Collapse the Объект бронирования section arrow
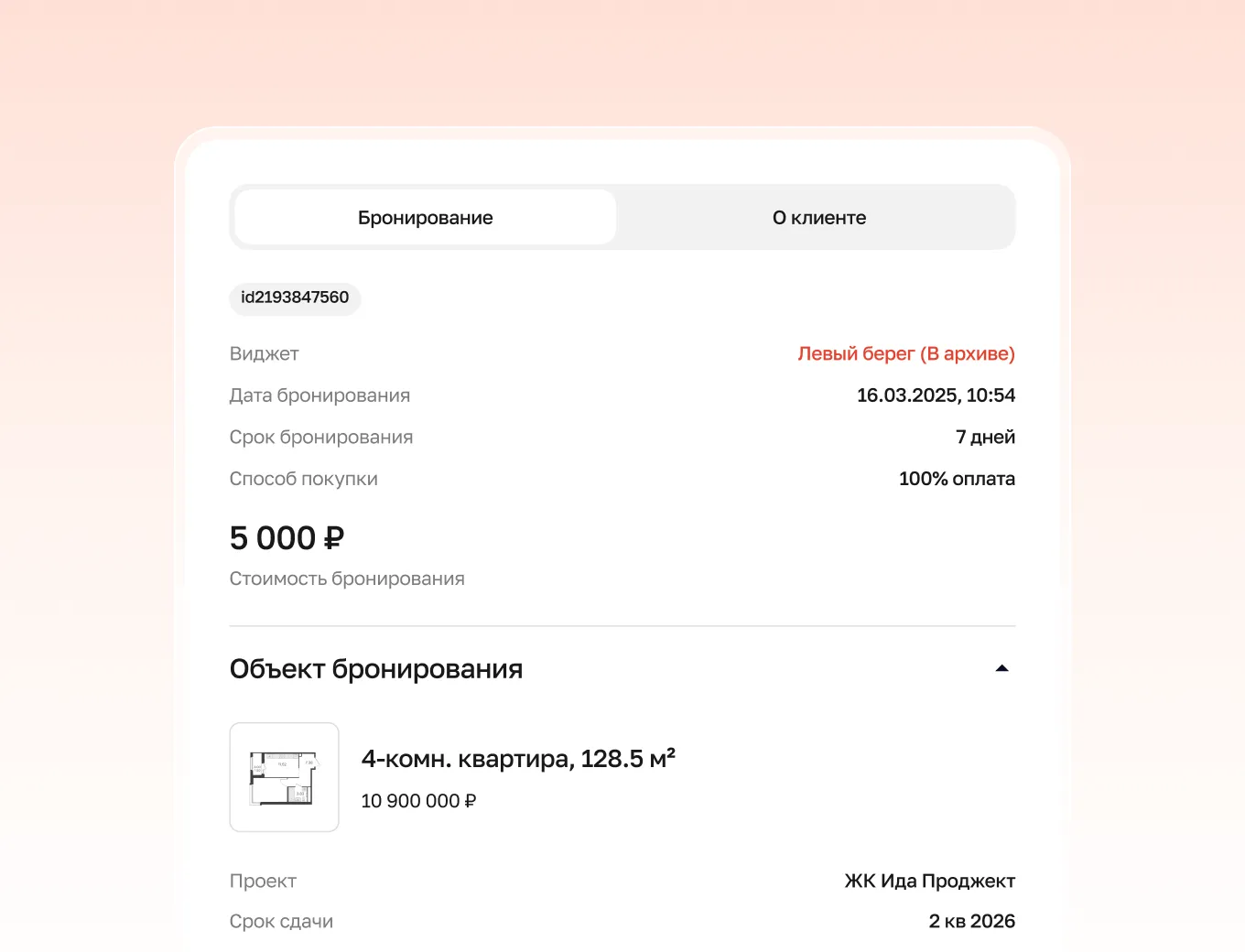1245x952 pixels. tap(1001, 668)
